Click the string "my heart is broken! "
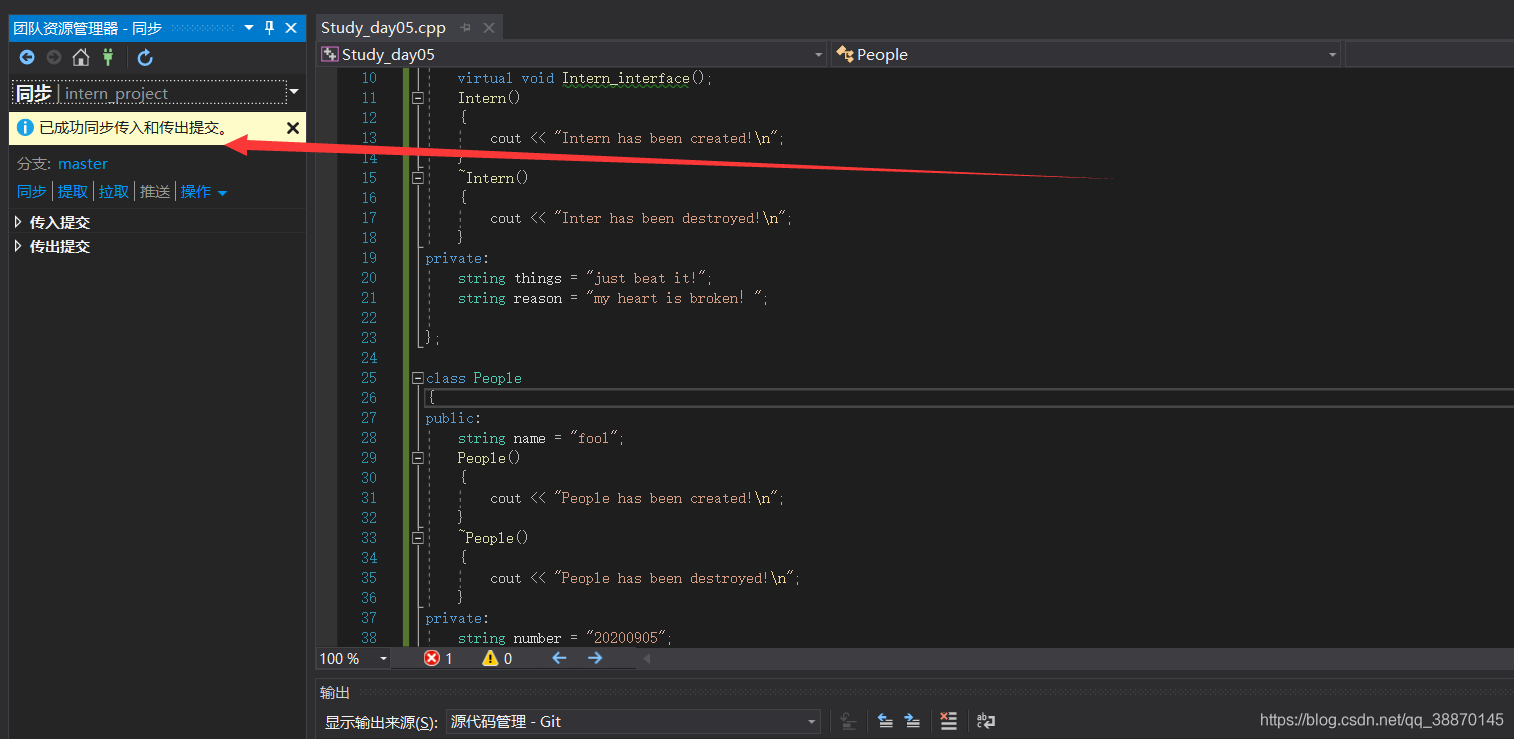The width and height of the screenshot is (1514, 739). tap(674, 298)
